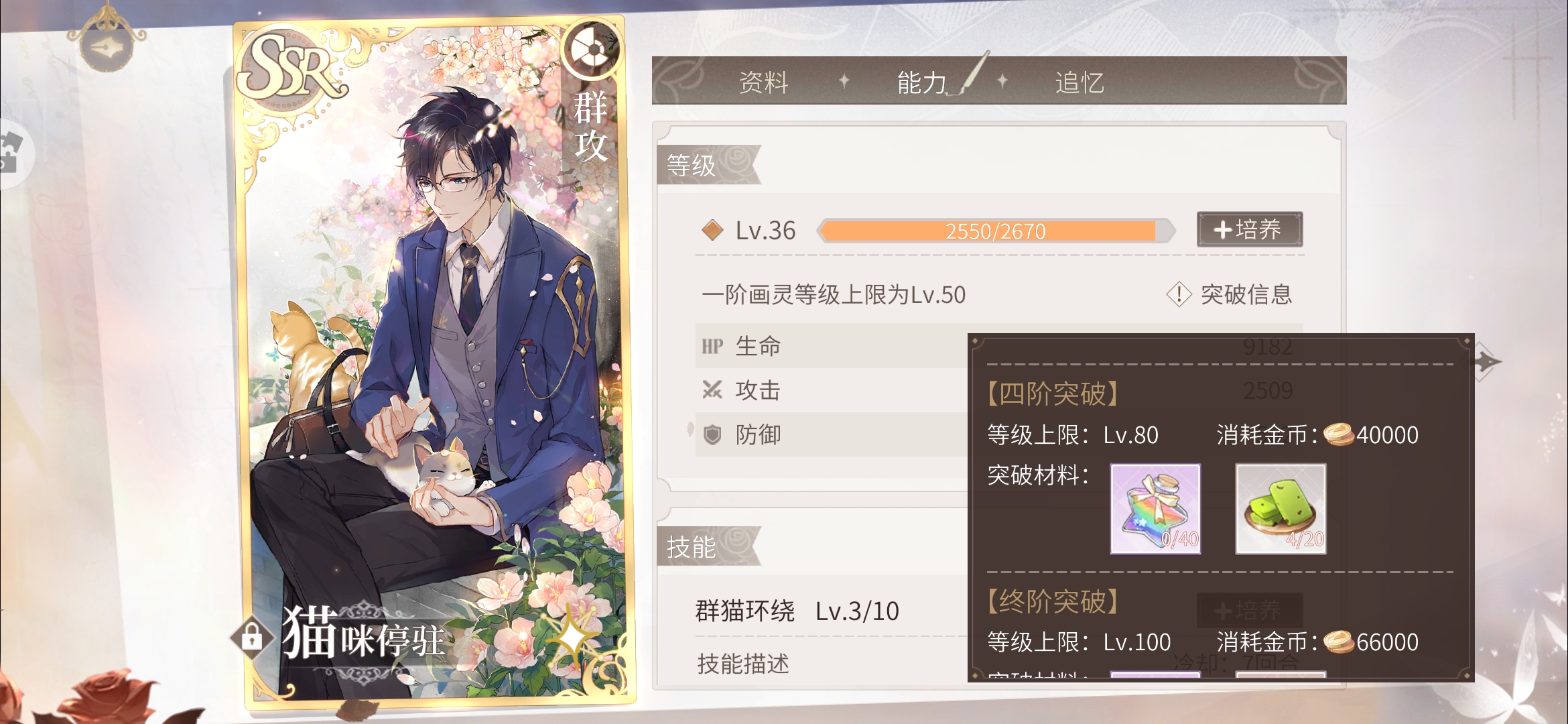Tap the skill 群猫环绕 Lv.3/10 entry
Viewport: 1568px width, 724px height.
pos(797,611)
